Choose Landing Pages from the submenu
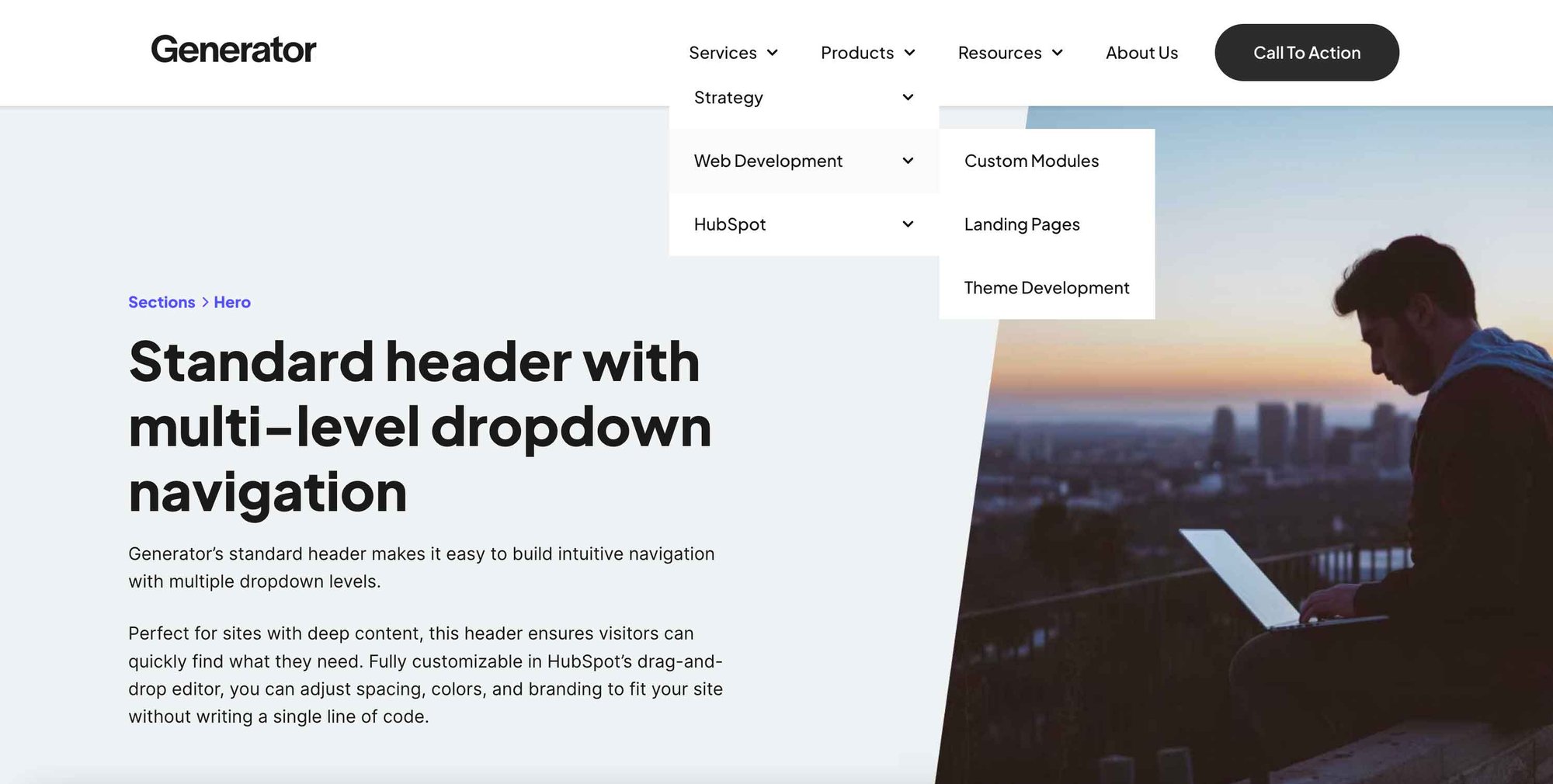Viewport: 1553px width, 784px height. 1022,224
